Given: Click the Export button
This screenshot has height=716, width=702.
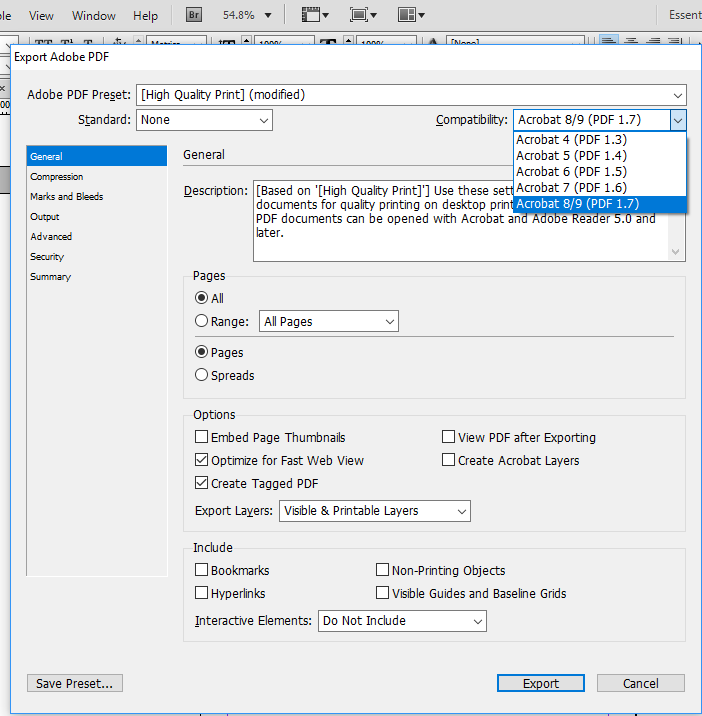Looking at the screenshot, I should click(540, 683).
